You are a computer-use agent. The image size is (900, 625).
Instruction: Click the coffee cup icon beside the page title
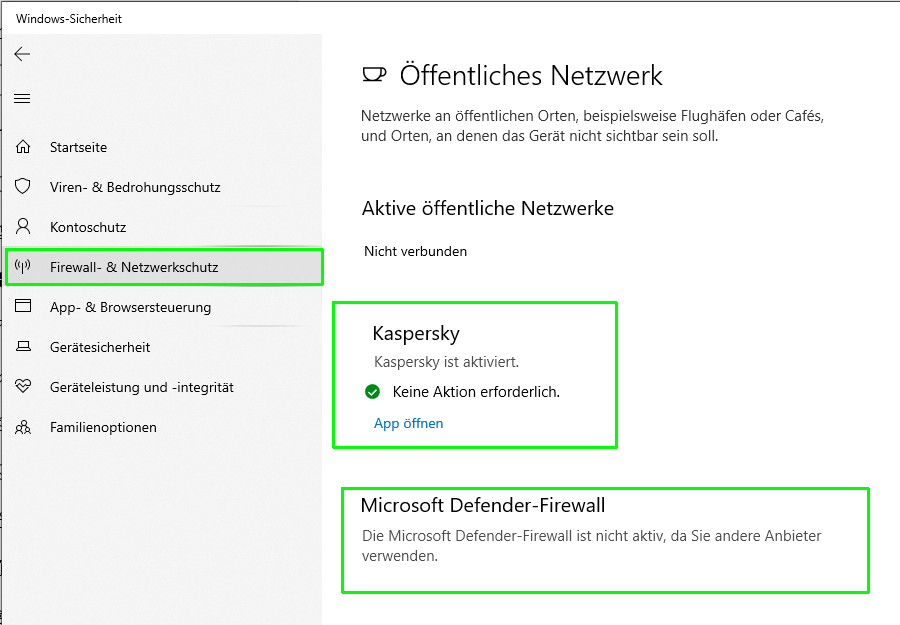[x=374, y=75]
